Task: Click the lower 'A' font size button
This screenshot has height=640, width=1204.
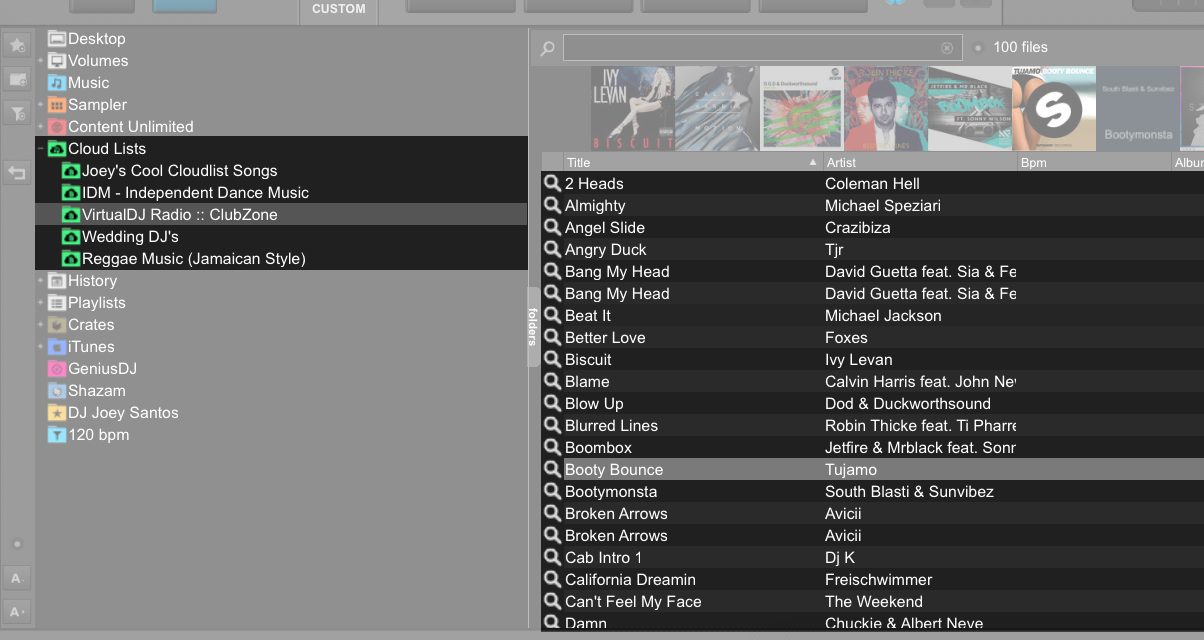Action: pos(17,611)
